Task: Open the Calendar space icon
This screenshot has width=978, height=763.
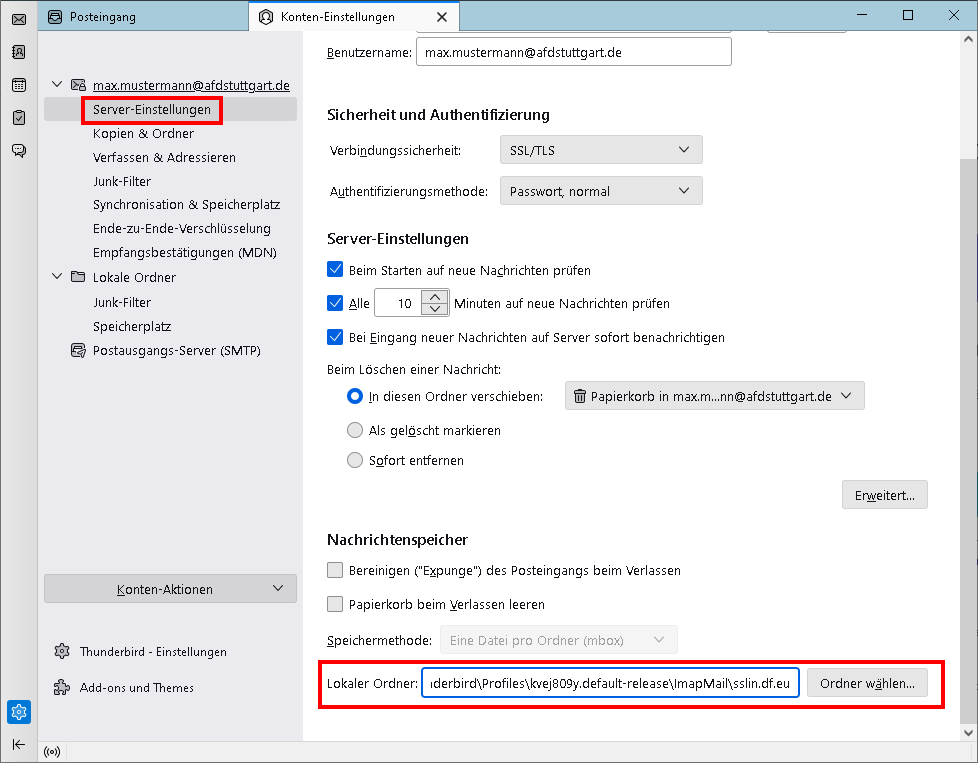Action: tap(18, 85)
